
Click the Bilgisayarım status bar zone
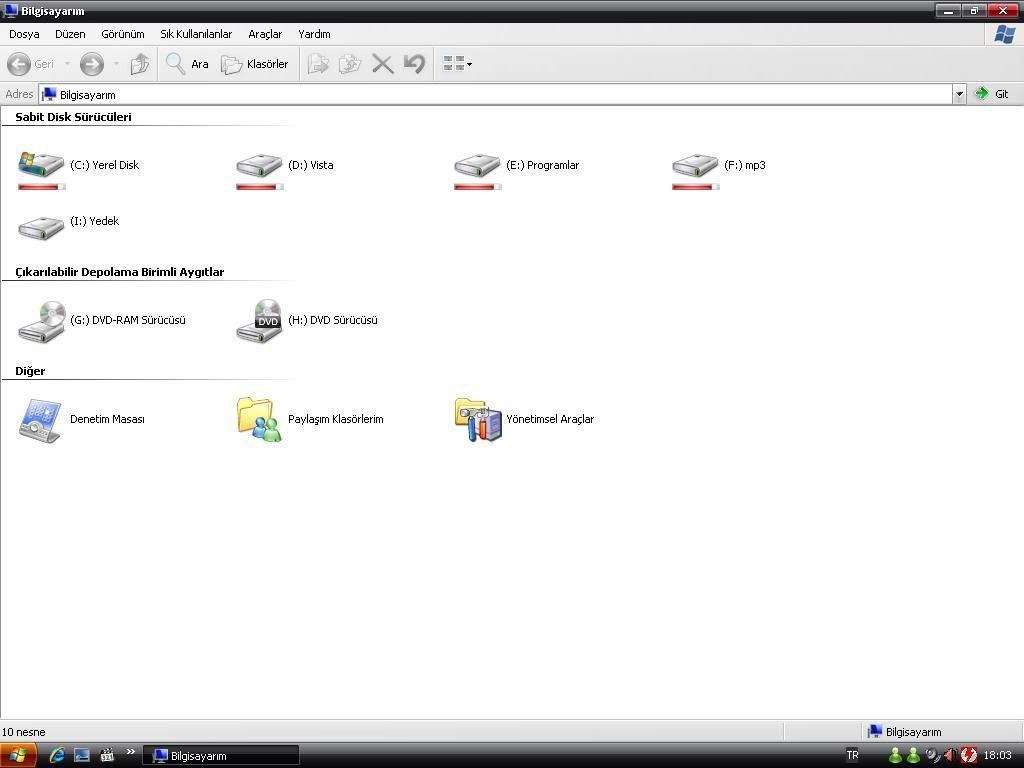[905, 732]
